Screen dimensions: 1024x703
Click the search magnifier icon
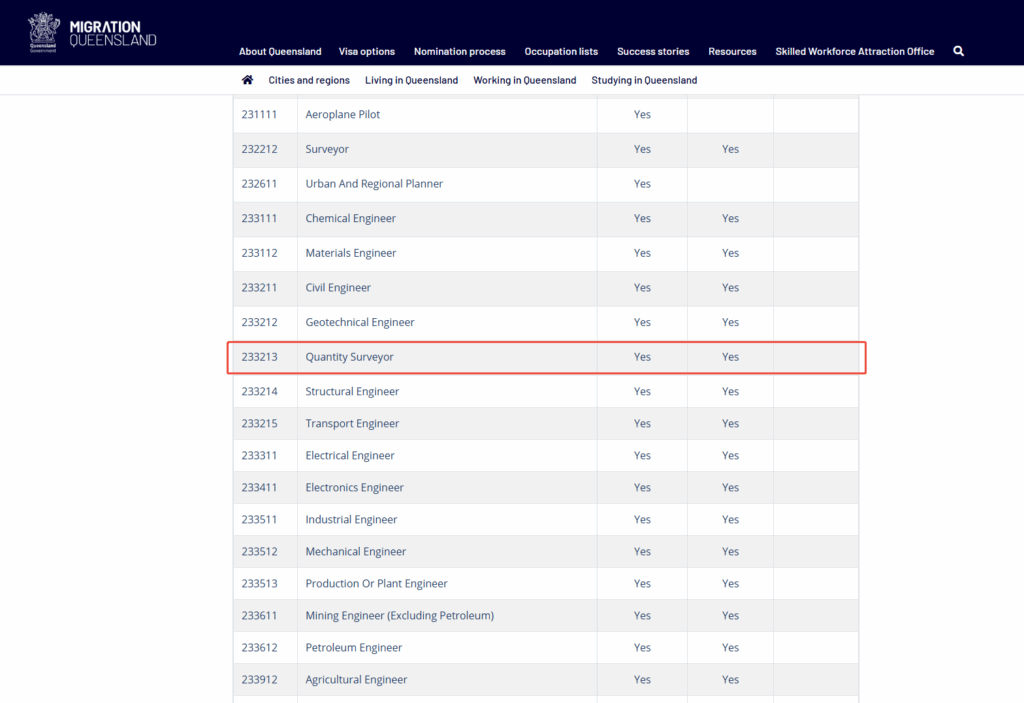point(958,51)
